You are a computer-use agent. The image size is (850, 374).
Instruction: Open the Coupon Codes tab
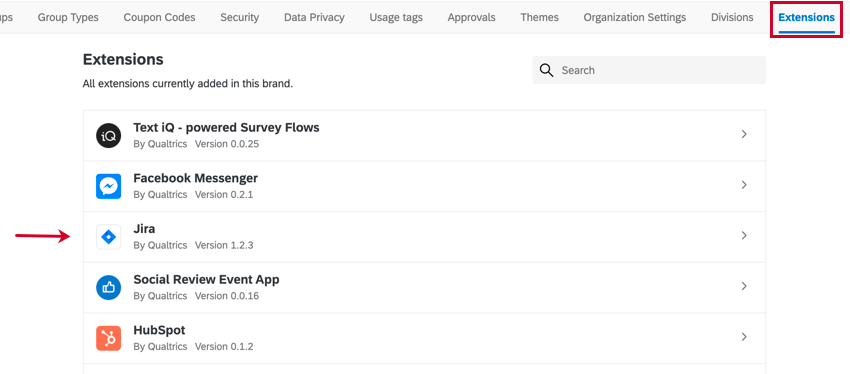coord(159,17)
